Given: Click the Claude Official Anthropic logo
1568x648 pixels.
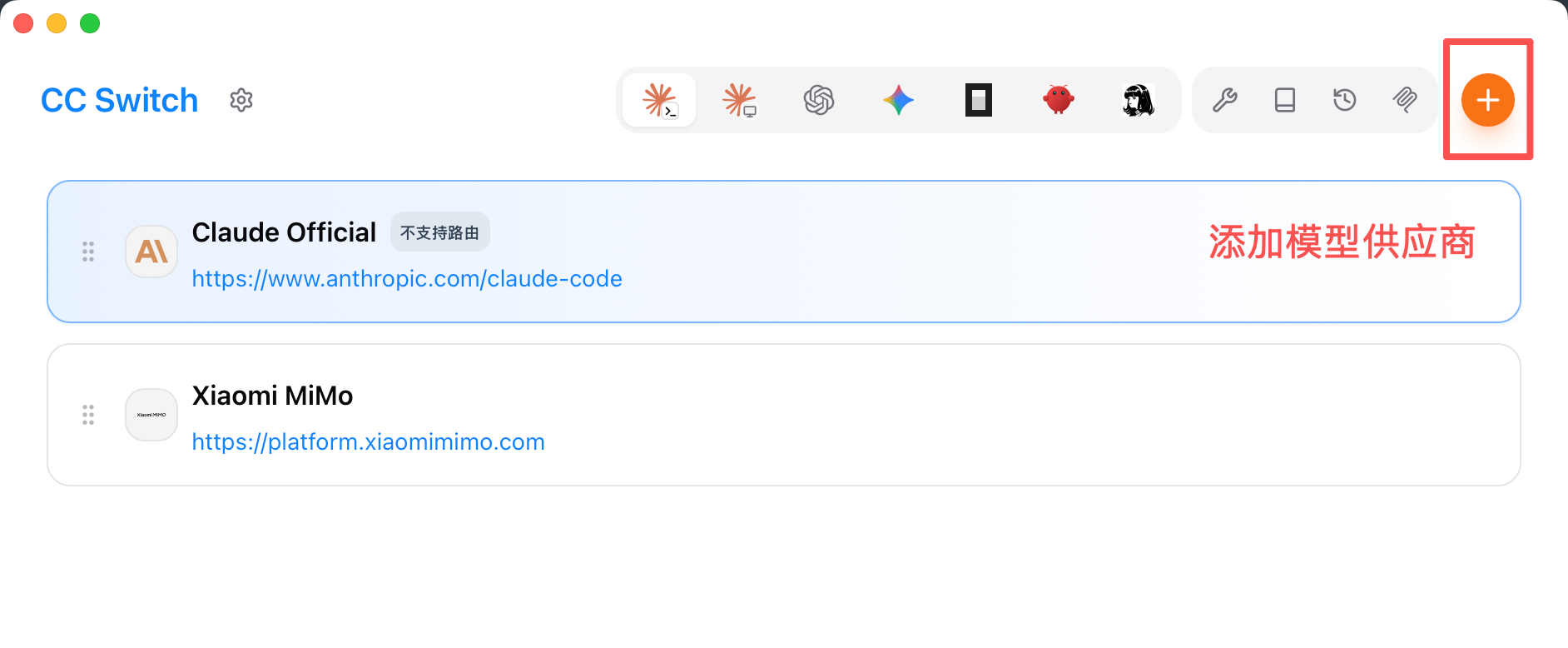Looking at the screenshot, I should click(x=151, y=252).
